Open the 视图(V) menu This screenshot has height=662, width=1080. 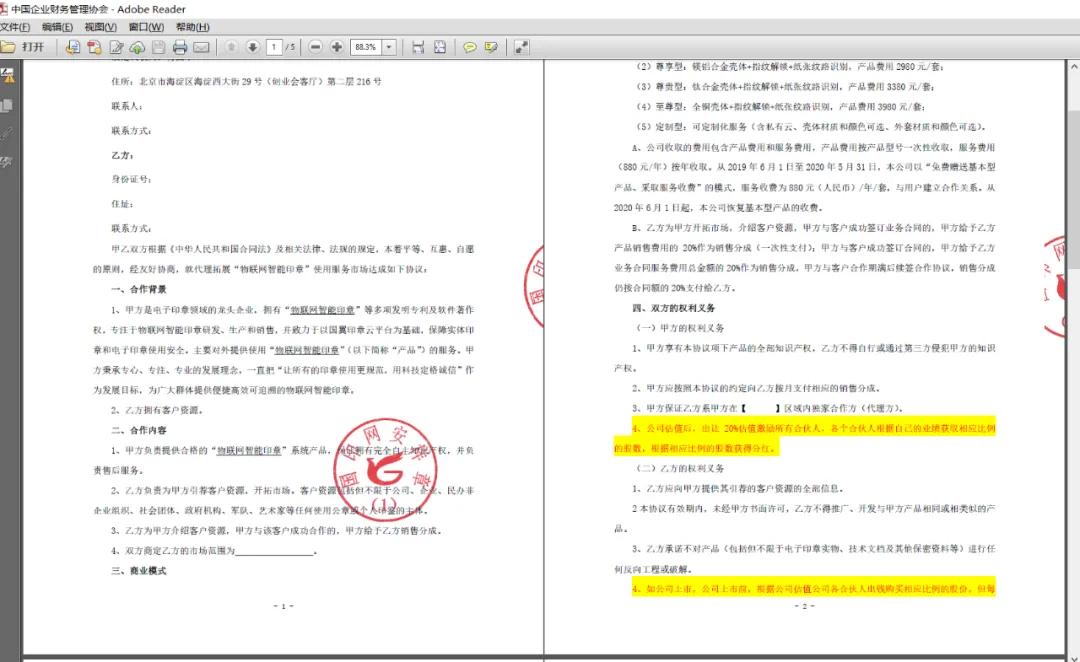101,27
